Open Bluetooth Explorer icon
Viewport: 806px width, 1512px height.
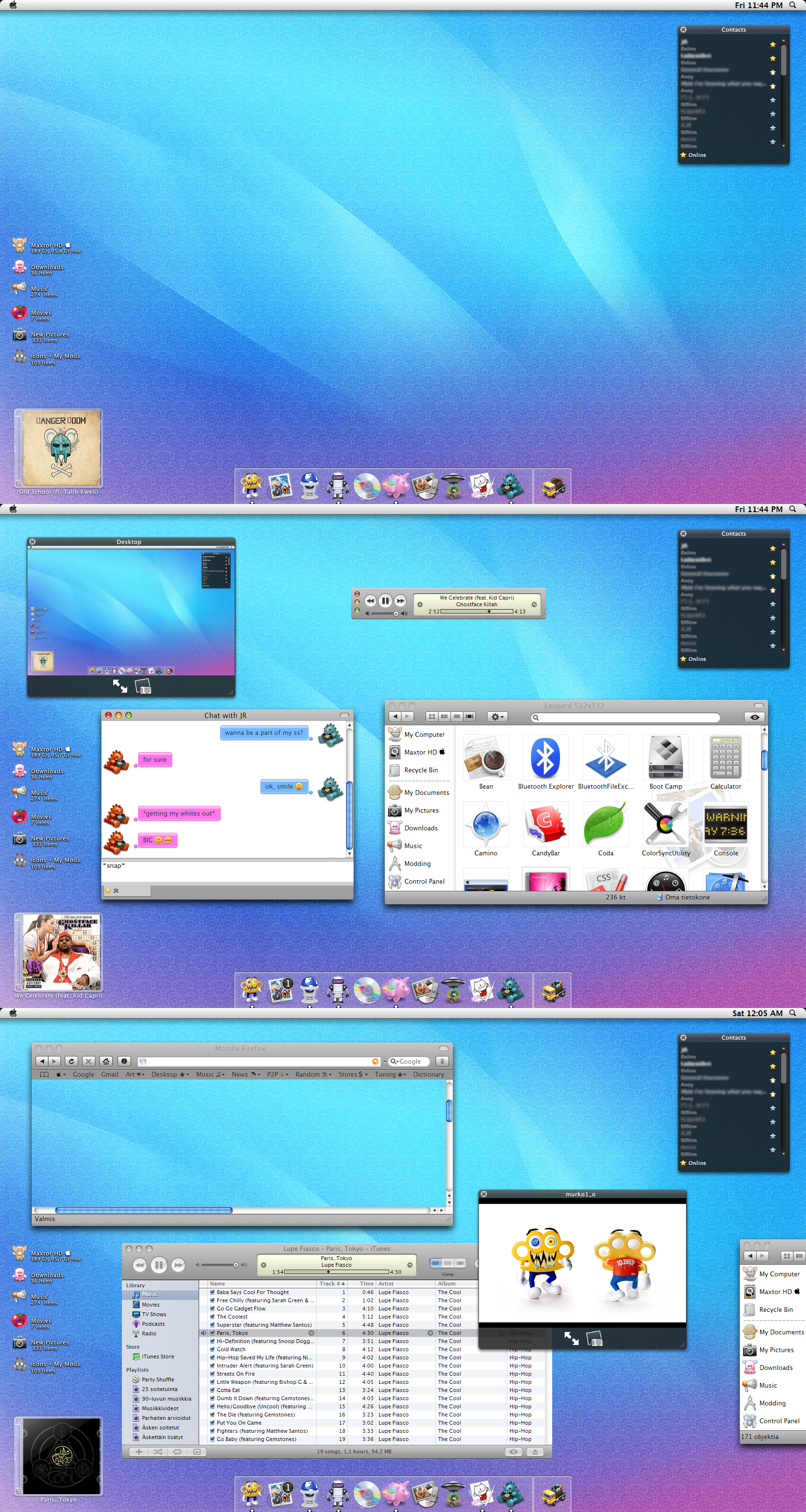(x=545, y=758)
